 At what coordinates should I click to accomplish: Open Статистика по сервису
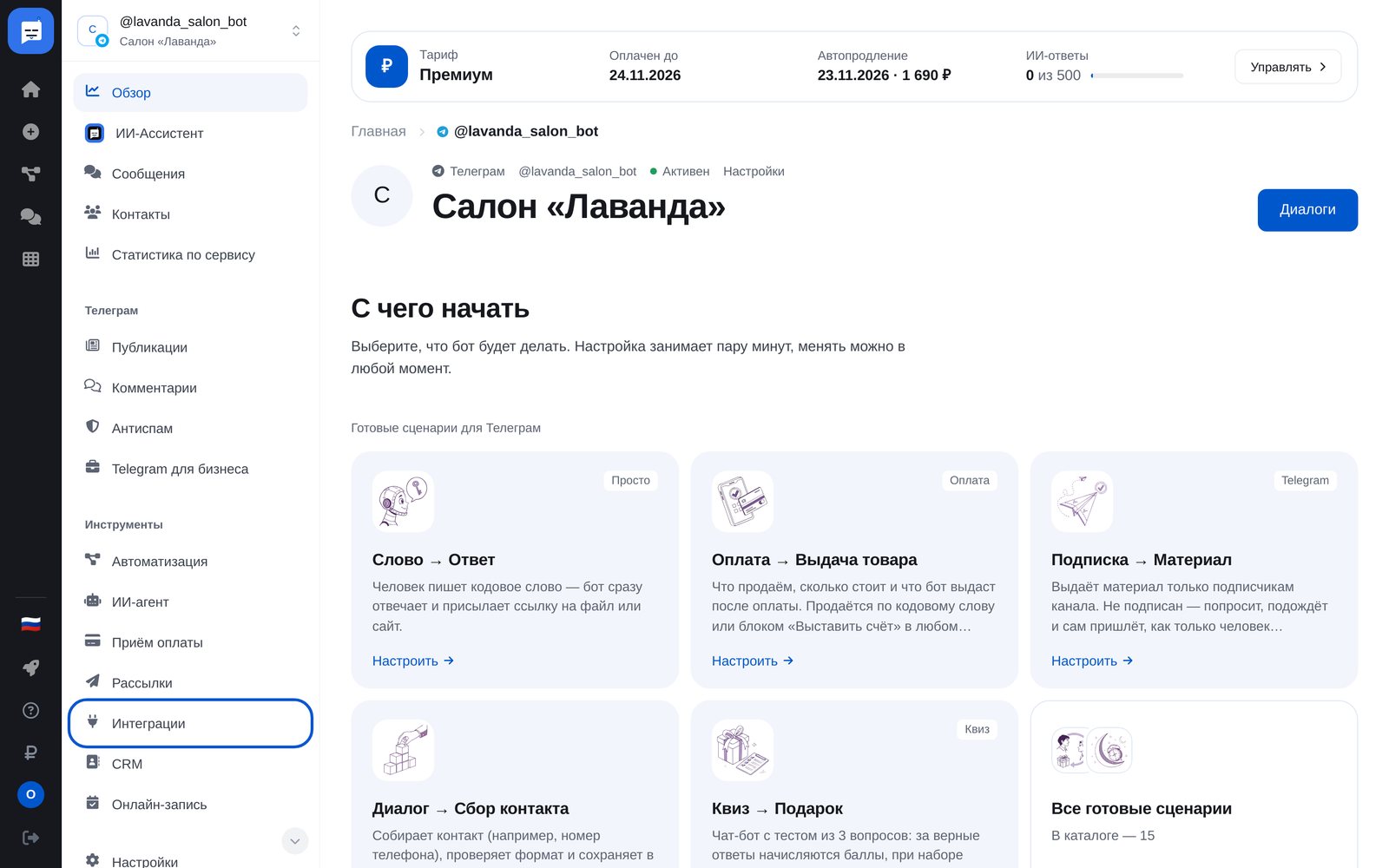190,255
